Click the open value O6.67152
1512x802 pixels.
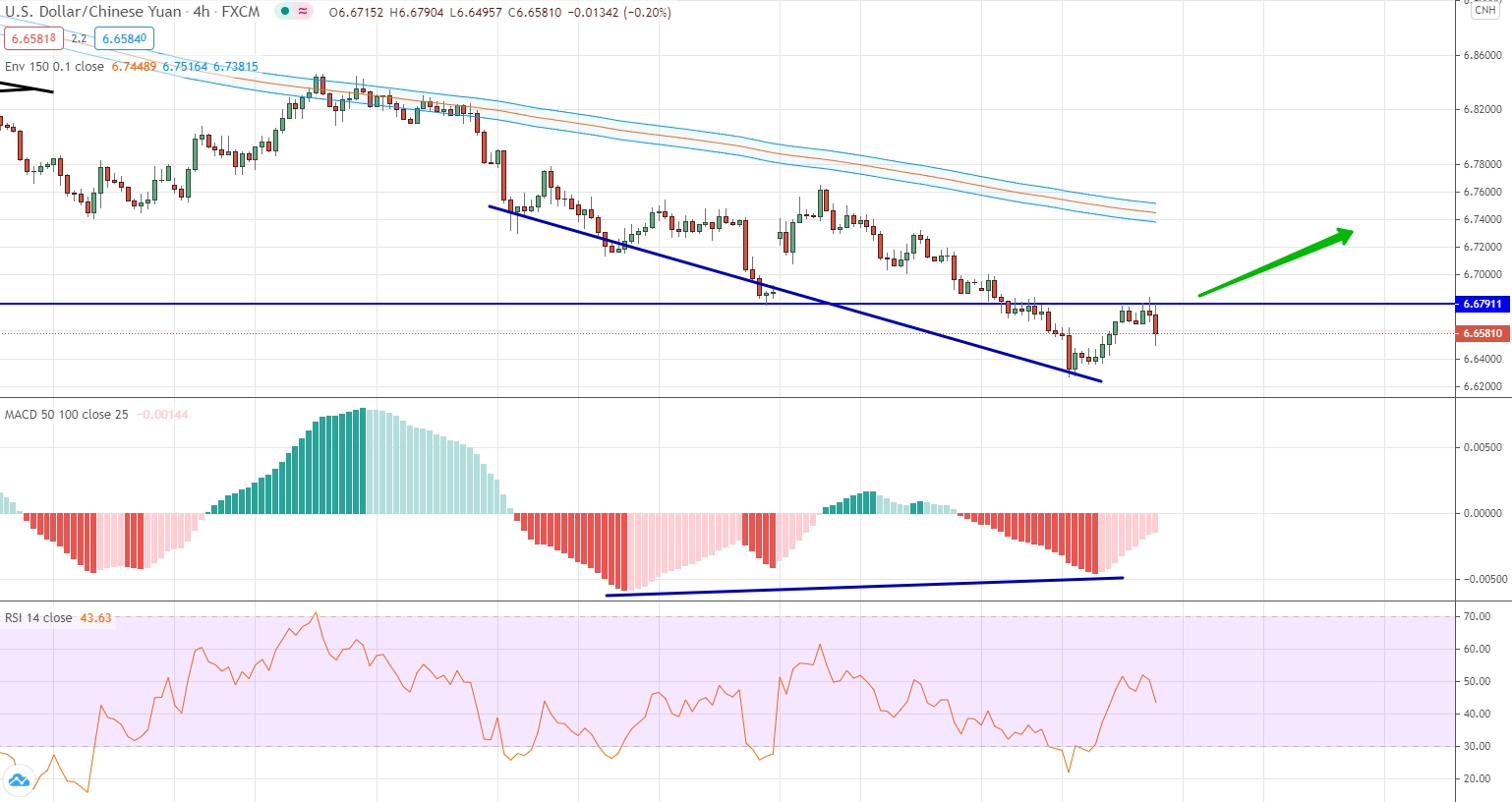coord(357,13)
